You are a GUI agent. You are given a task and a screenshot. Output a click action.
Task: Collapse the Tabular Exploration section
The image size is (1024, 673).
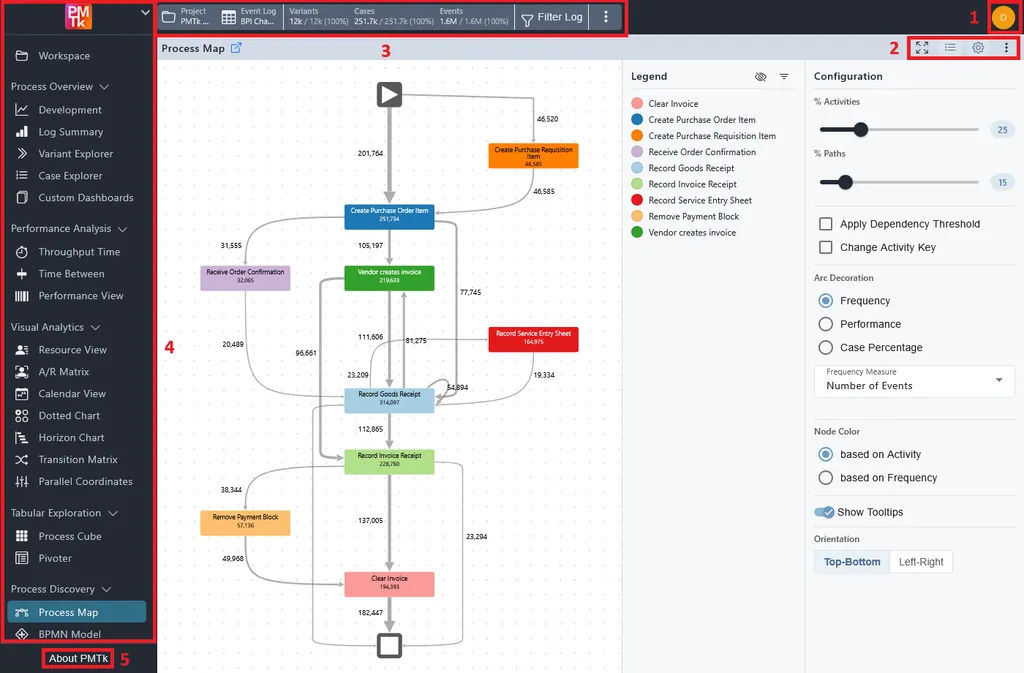[x=113, y=513]
